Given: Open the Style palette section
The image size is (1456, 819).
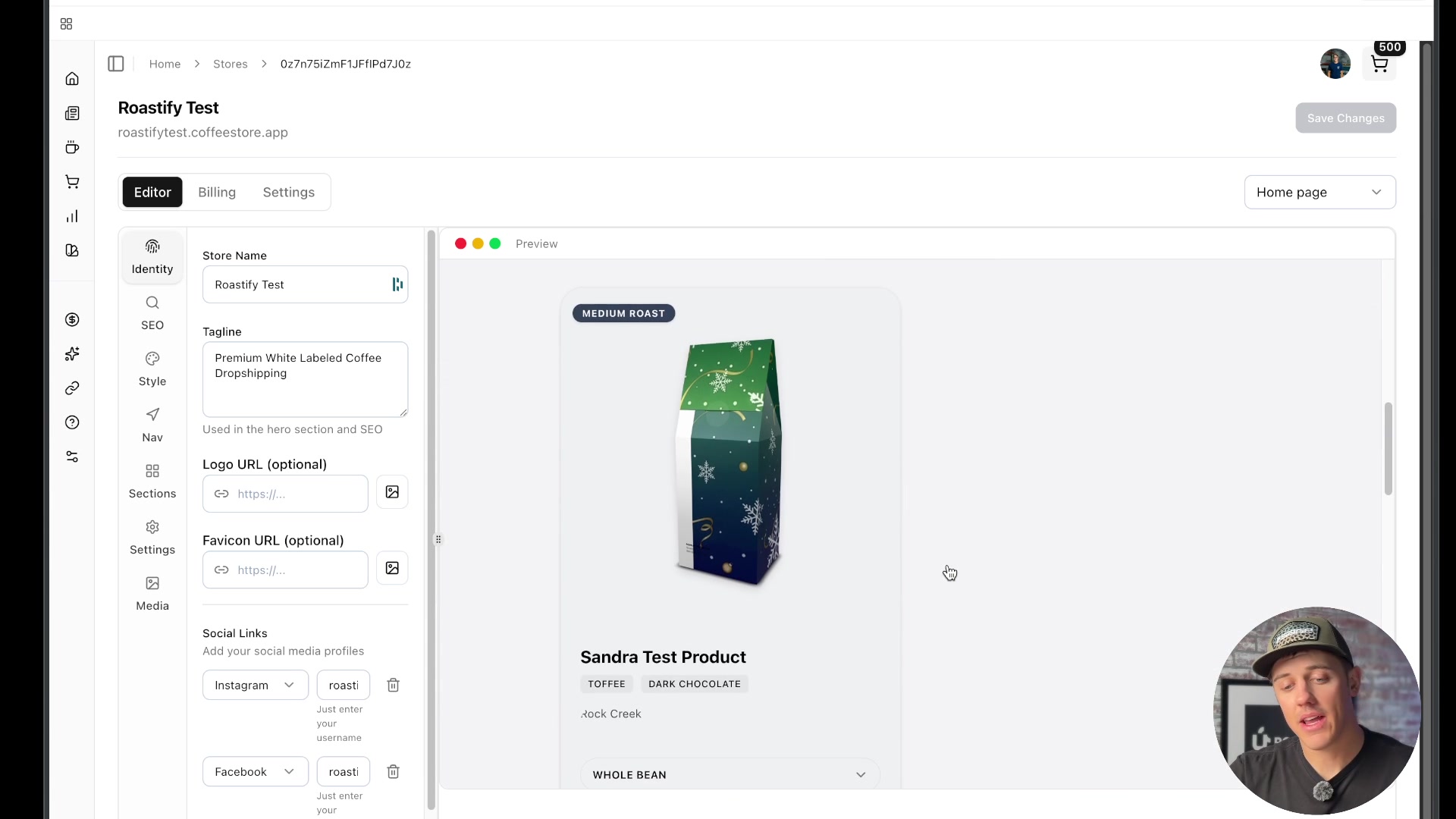Looking at the screenshot, I should (x=152, y=369).
